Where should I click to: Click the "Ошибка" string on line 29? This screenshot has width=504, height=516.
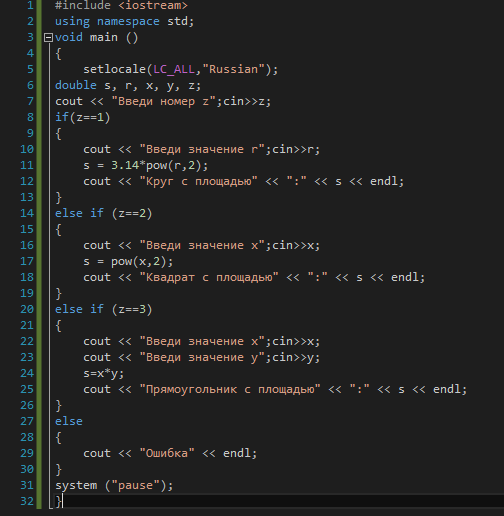167,453
